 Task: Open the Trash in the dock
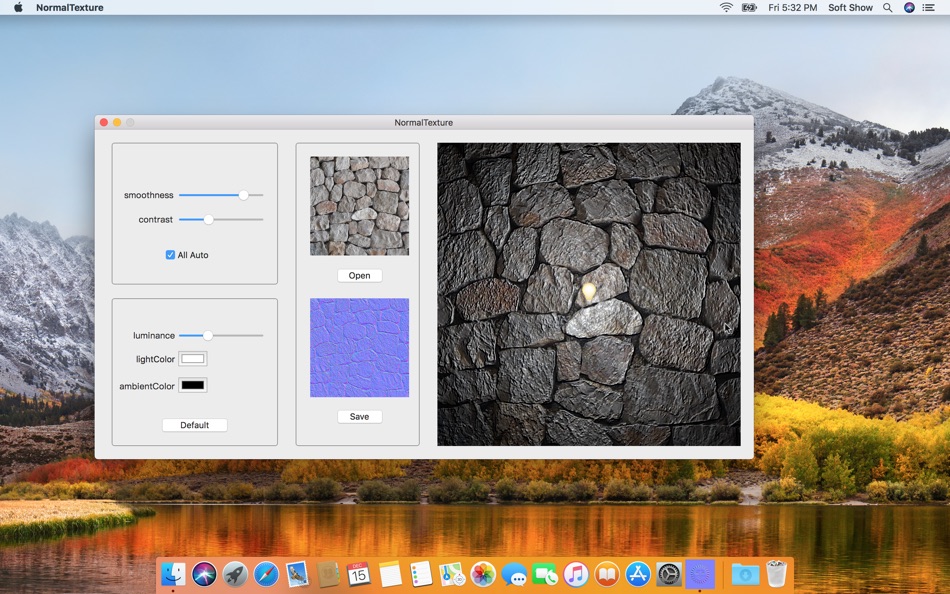776,573
